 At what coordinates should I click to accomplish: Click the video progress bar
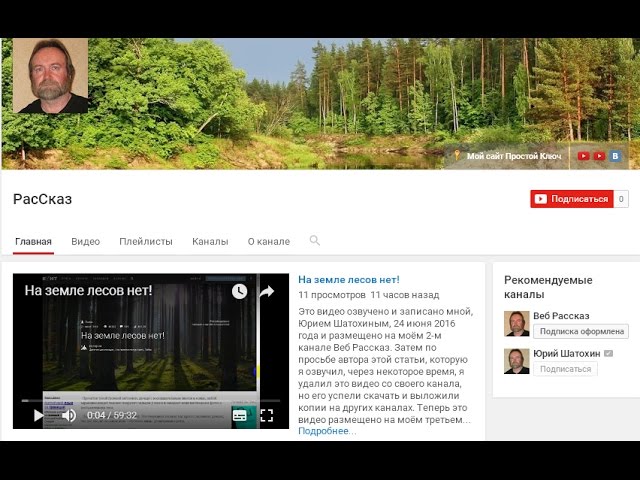tap(151, 401)
